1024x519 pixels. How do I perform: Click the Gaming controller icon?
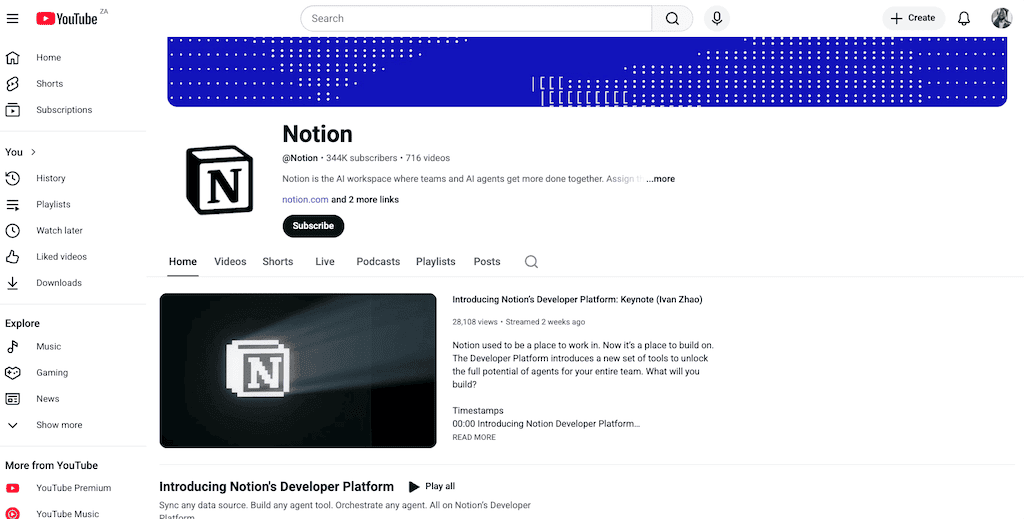[x=12, y=373]
